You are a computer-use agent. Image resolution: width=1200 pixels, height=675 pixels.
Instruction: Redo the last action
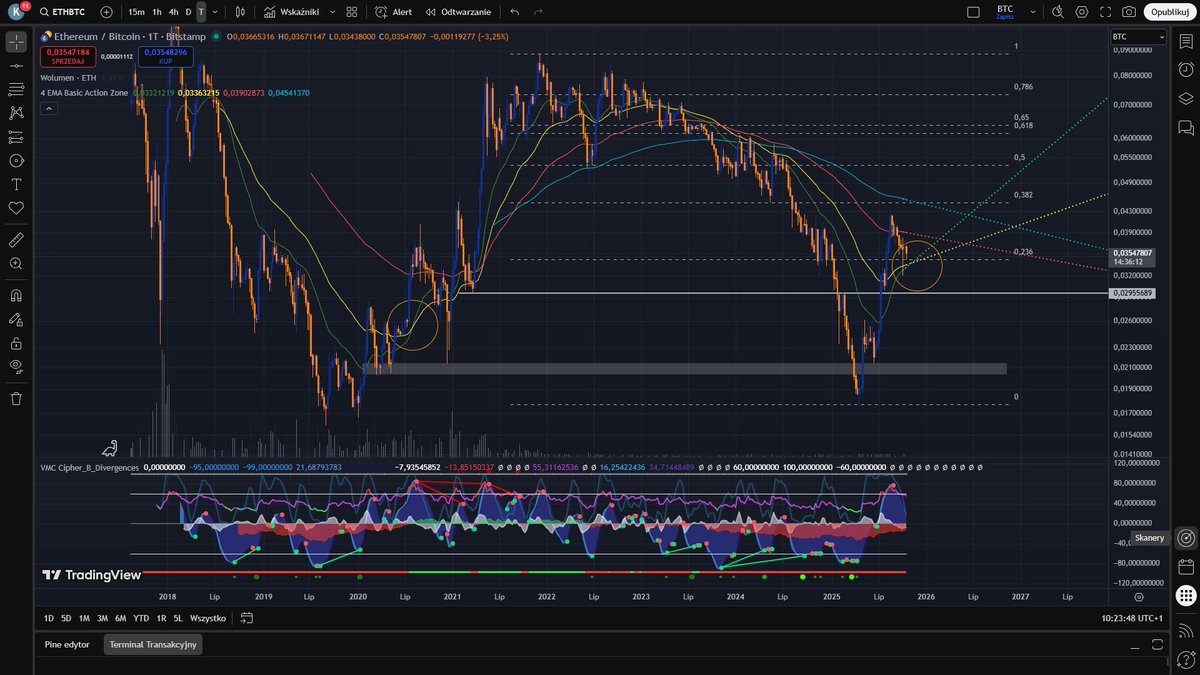click(539, 12)
